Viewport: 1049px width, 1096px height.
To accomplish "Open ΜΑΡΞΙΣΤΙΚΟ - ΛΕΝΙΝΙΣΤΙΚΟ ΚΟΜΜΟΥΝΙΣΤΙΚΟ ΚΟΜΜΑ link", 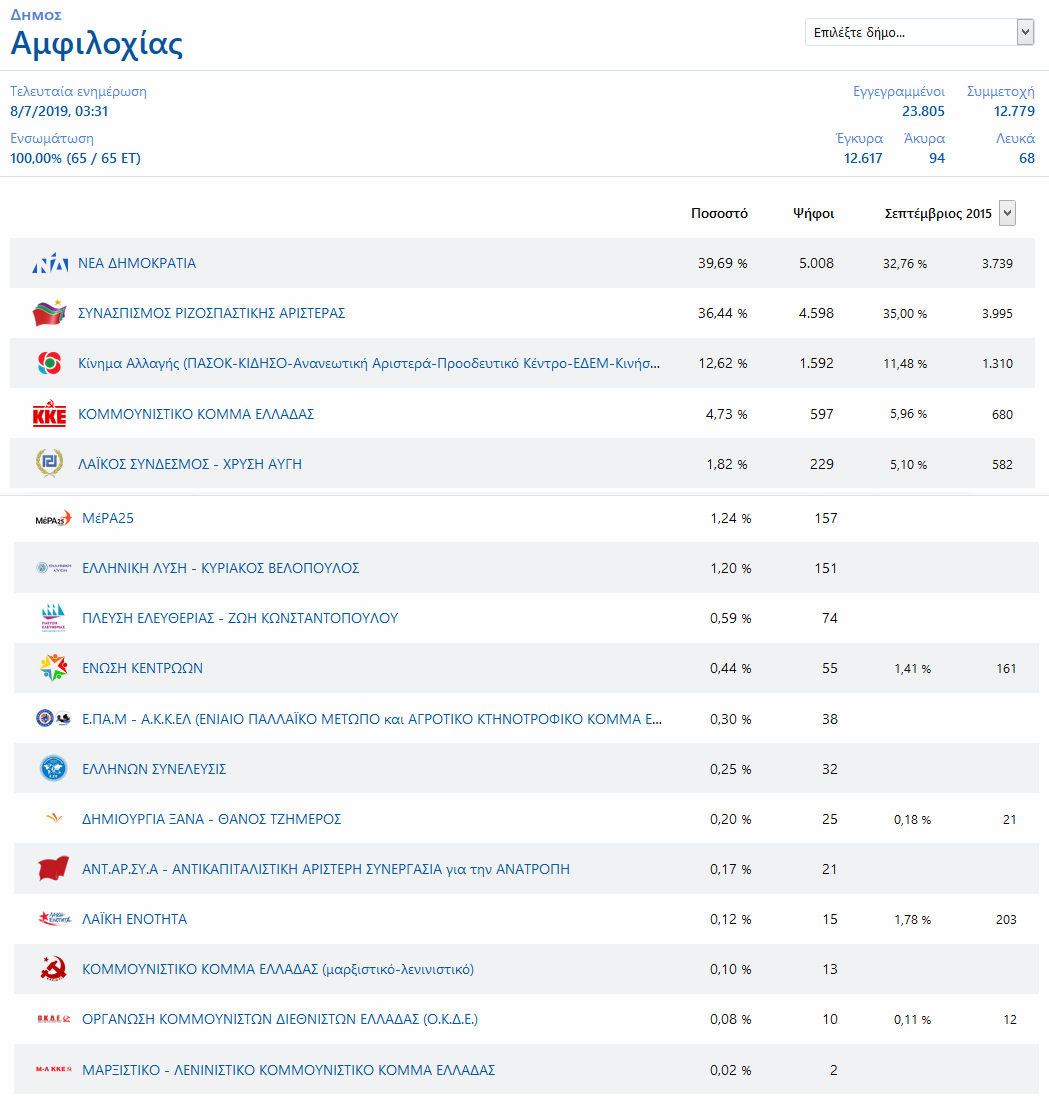I will tap(289, 1070).
